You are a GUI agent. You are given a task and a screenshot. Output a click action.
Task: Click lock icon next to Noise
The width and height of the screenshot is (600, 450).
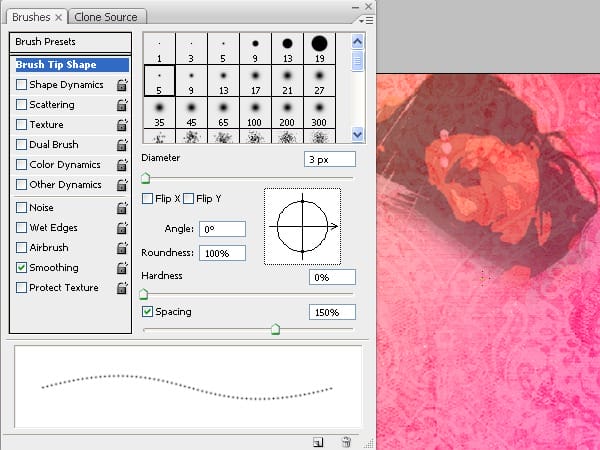[x=122, y=208]
